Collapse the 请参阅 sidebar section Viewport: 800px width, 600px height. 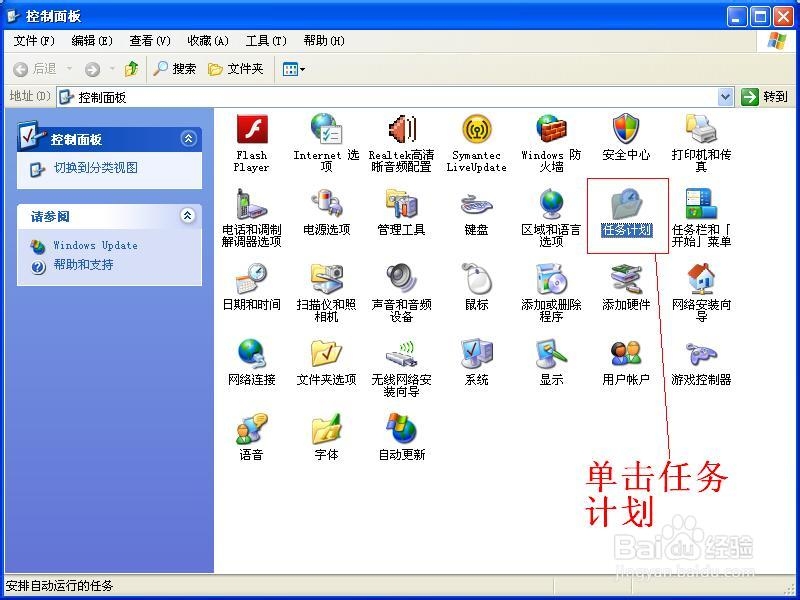188,216
